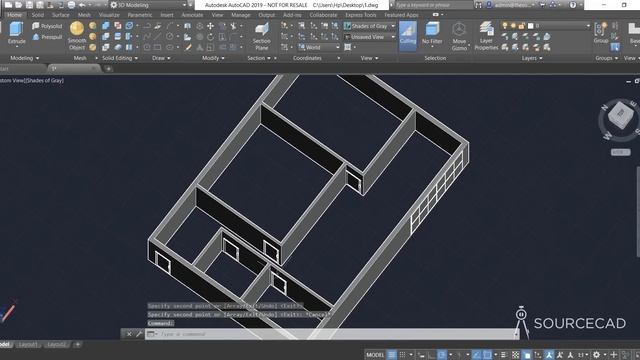Open the World coordinate system dropdown
This screenshot has height=360, width=640.
click(319, 47)
